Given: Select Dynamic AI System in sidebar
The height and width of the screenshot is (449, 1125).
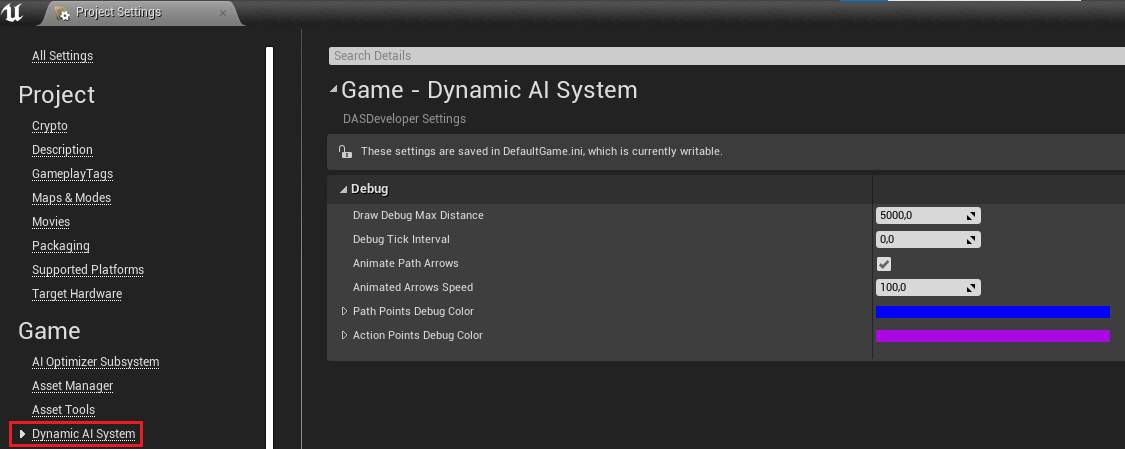Looking at the screenshot, I should 83,434.
